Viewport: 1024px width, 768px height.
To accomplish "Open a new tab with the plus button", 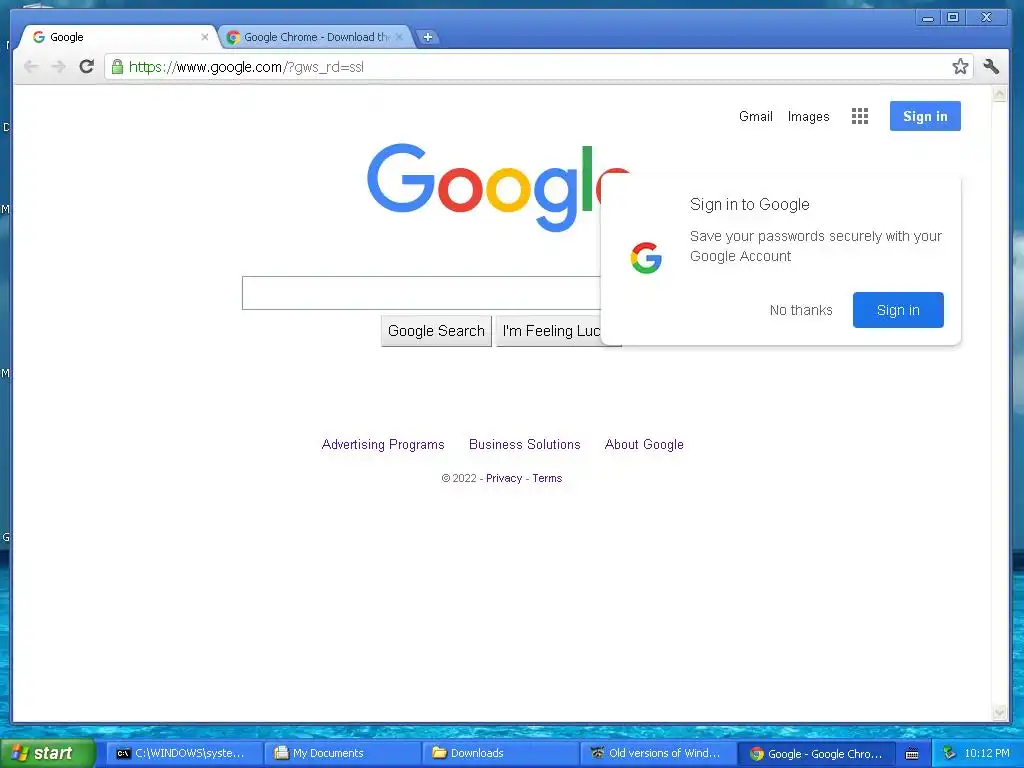I will pos(428,37).
